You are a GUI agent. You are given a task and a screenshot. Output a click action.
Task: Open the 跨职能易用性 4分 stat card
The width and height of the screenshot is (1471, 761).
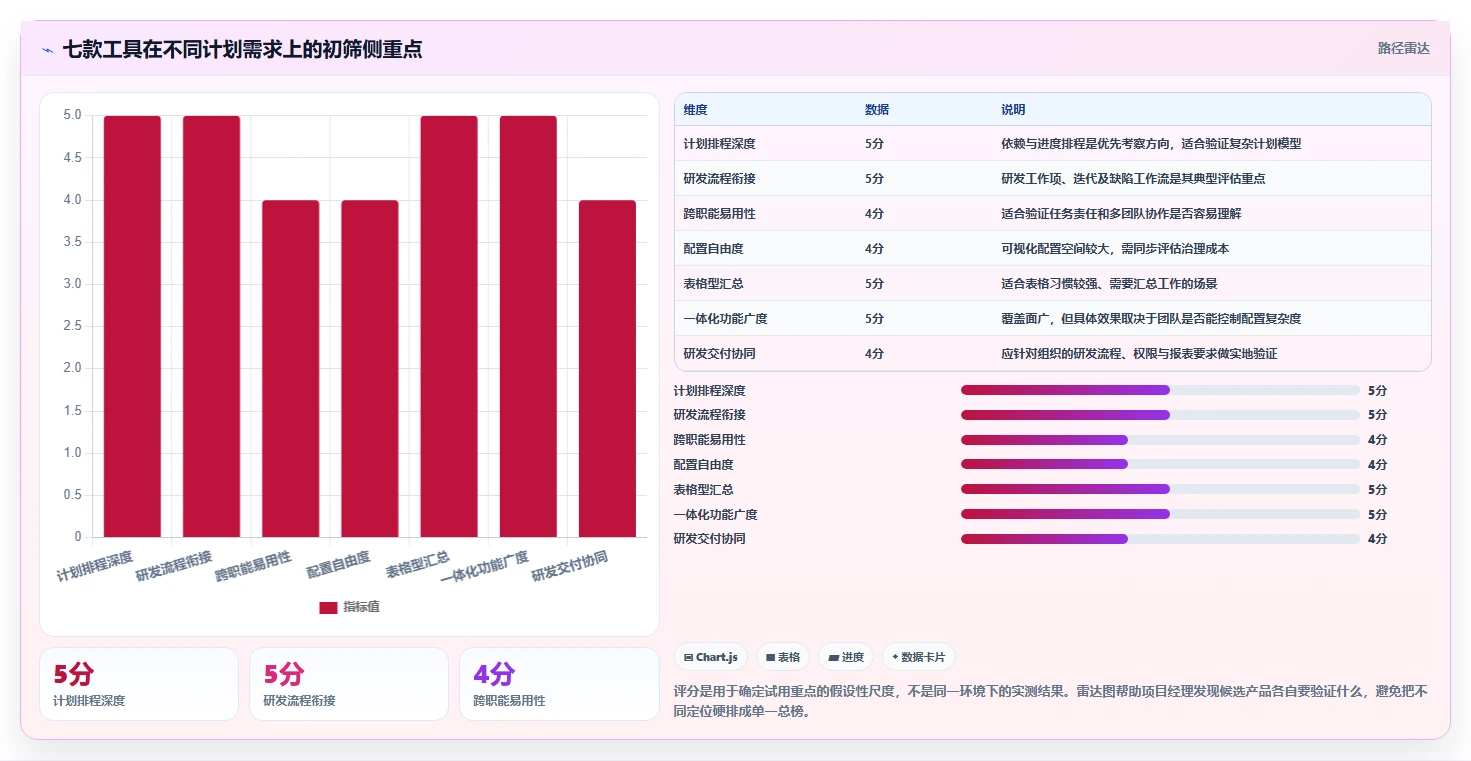(559, 684)
